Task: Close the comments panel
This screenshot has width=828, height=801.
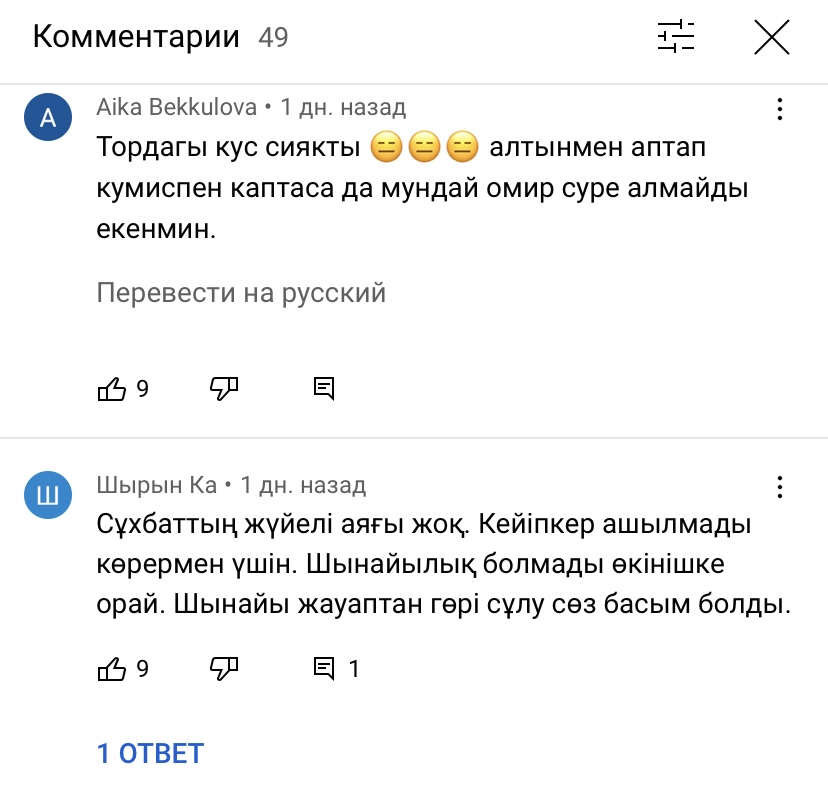Action: [771, 38]
